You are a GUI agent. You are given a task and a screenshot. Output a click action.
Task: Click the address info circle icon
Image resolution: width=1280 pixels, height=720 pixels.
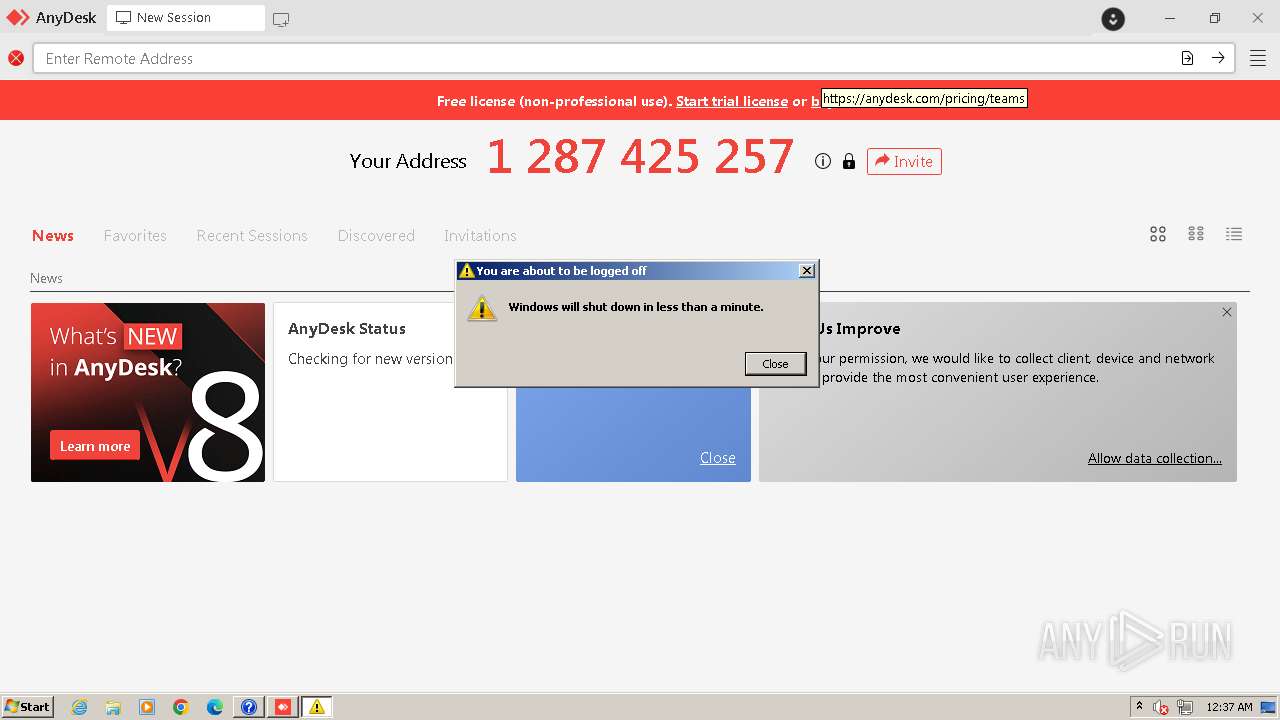pos(823,161)
